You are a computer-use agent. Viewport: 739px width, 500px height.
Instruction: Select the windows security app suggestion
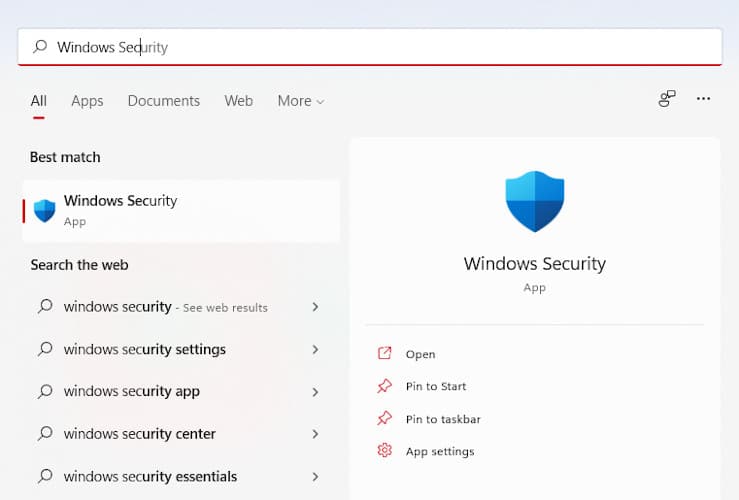click(x=179, y=391)
